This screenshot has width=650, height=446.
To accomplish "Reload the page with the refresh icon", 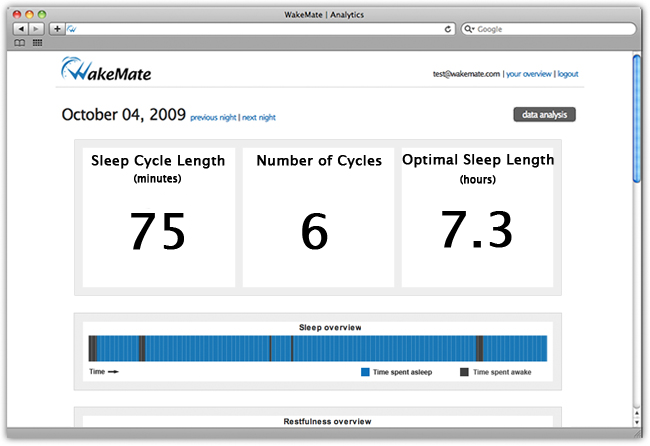I will coord(447,30).
